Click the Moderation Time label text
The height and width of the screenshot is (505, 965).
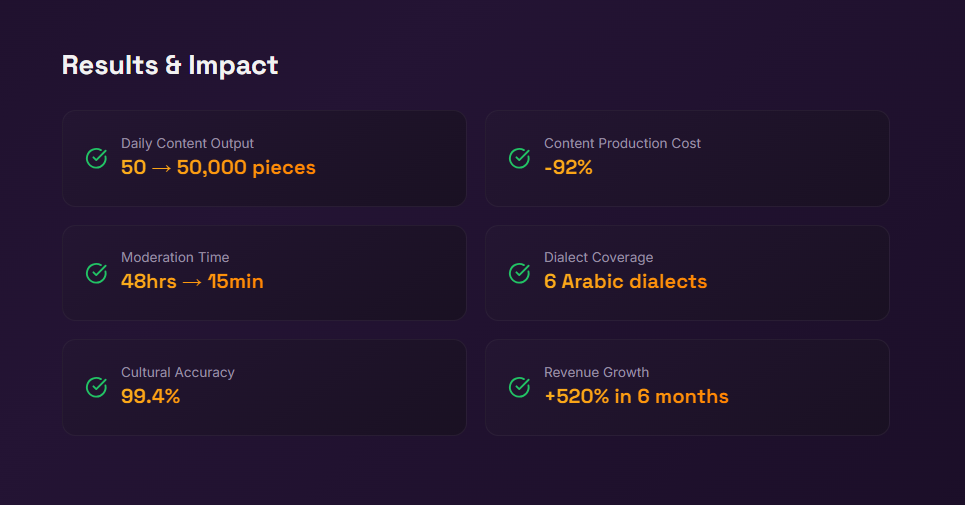coord(175,257)
